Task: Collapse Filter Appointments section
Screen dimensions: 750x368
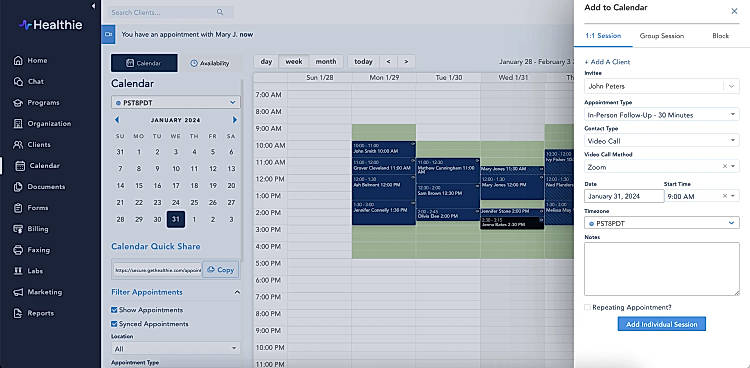Action: [x=237, y=292]
